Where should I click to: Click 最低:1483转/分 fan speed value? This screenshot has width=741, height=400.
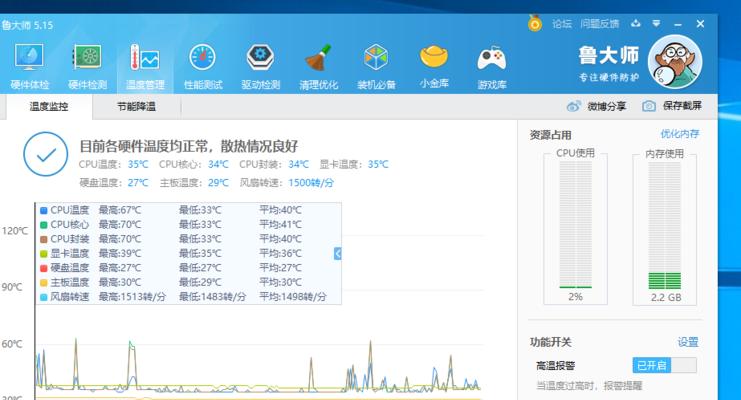[212, 296]
